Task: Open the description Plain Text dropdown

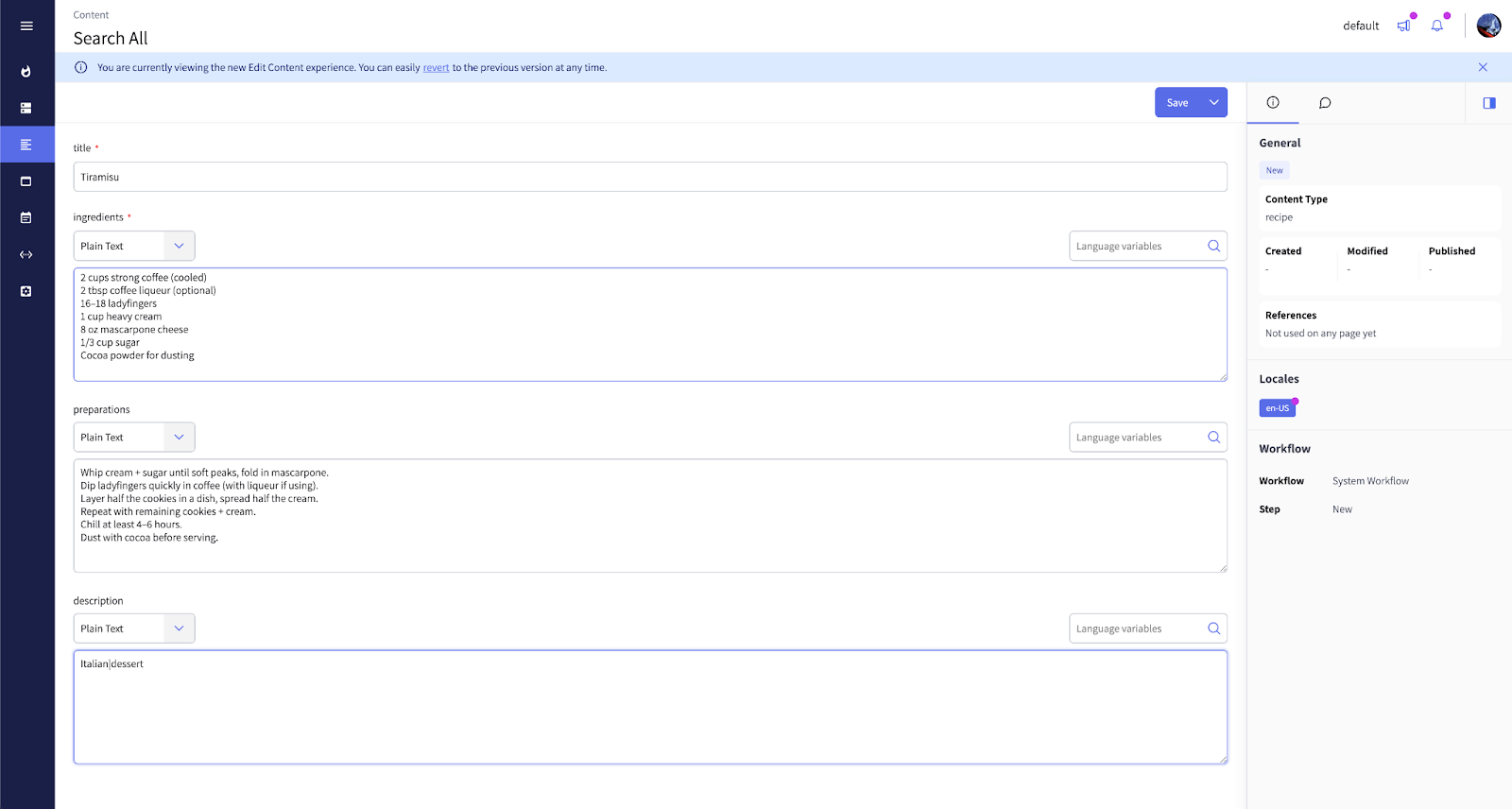Action: pos(134,628)
